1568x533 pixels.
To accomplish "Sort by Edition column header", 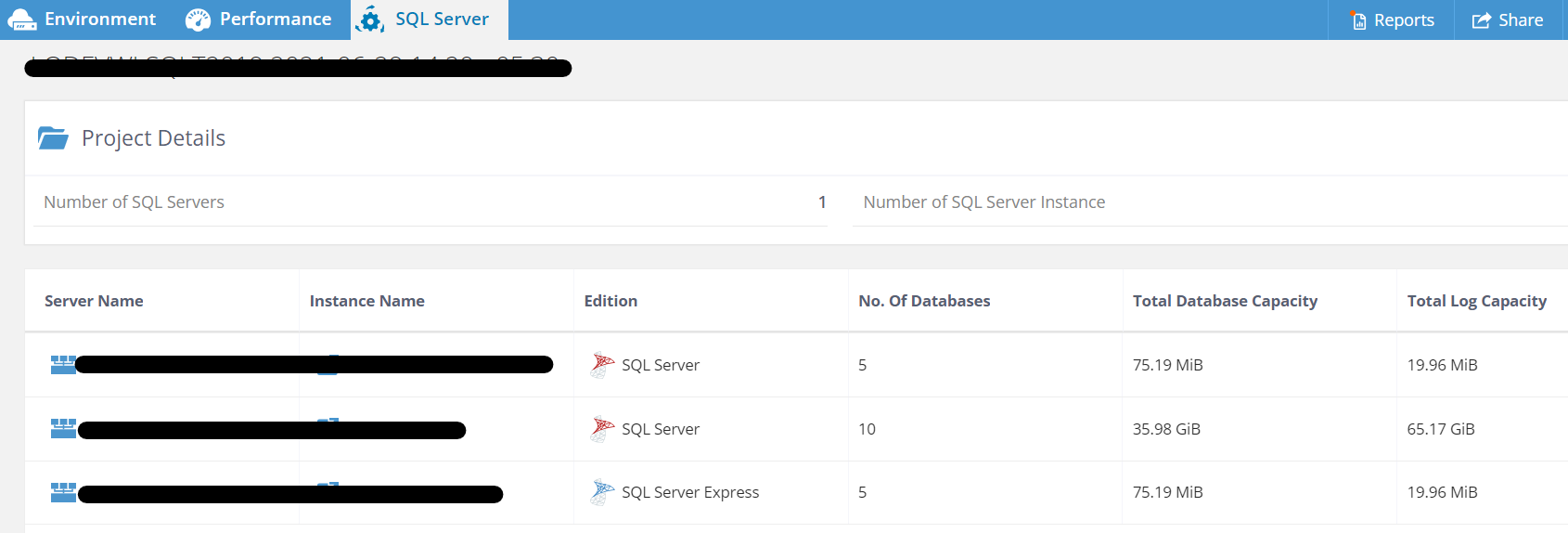I will pos(610,301).
